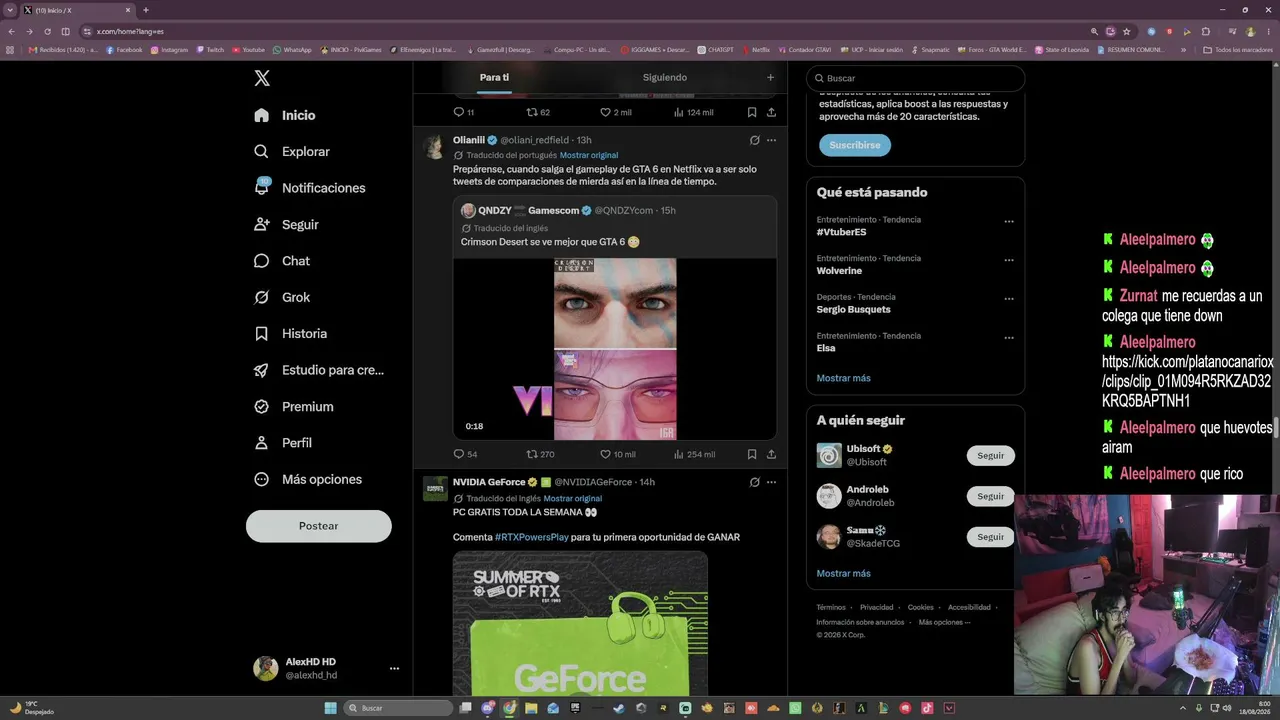
Task: Follow SkadeTCG with the Seguir button
Action: click(991, 537)
